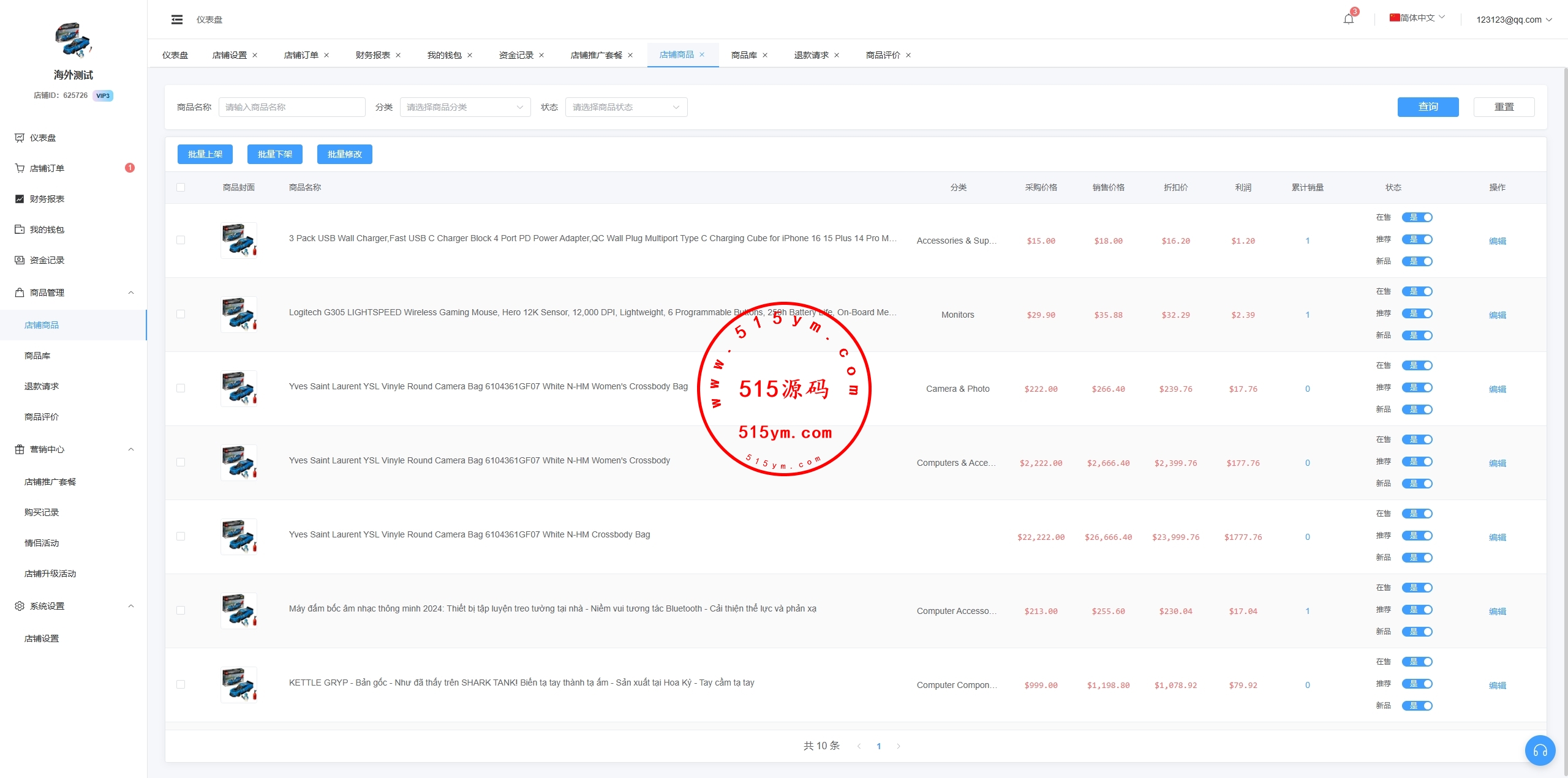Open 财务报表 chart sidebar item
This screenshot has width=1568, height=778.
47,199
